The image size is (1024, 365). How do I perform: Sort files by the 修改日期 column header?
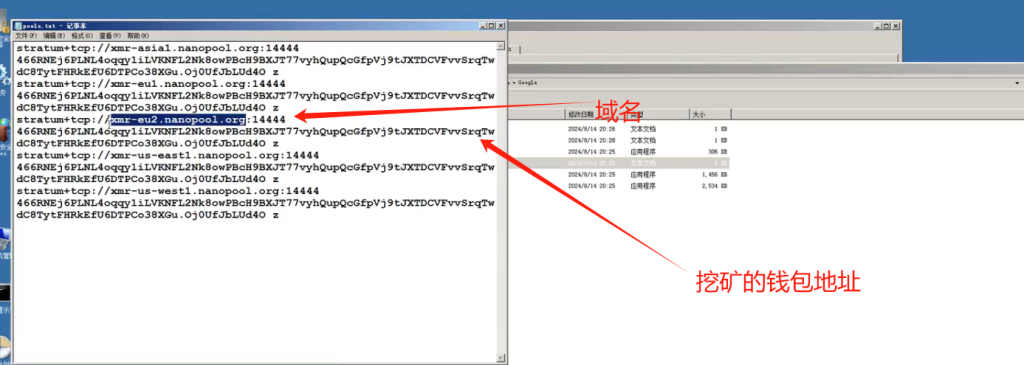pyautogui.click(x=581, y=114)
